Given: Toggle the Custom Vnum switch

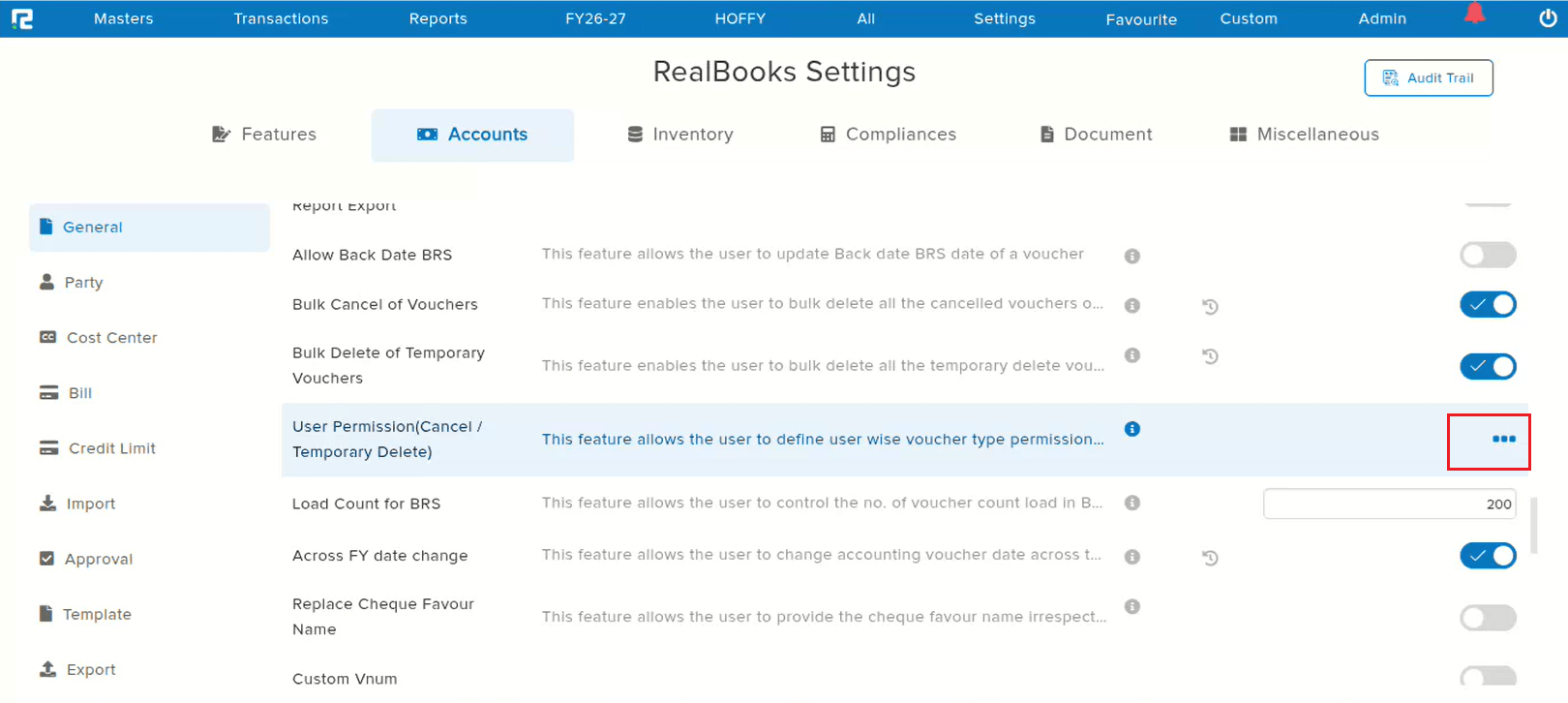Looking at the screenshot, I should click(x=1488, y=677).
